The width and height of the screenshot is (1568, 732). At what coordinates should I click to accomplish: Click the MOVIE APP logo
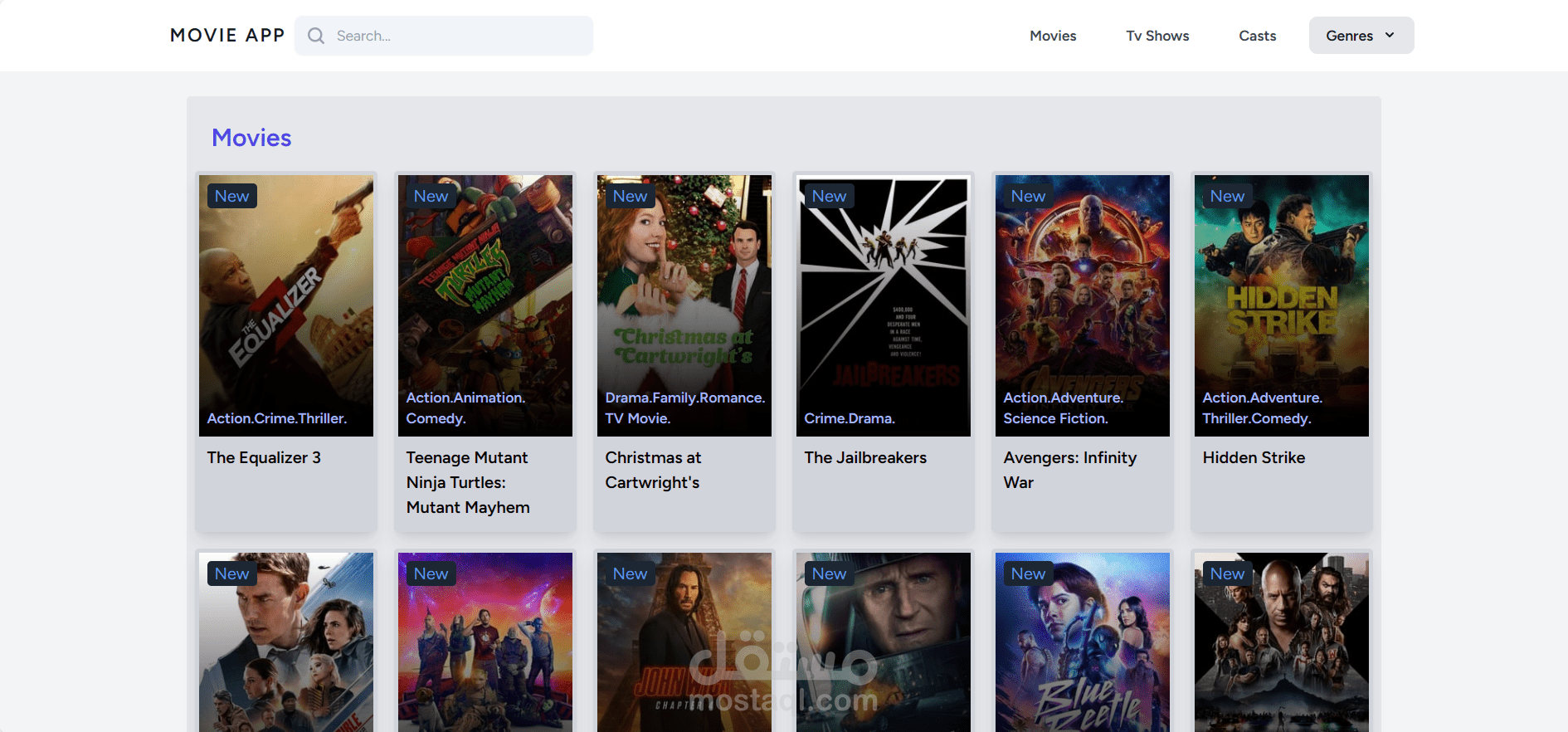coord(227,35)
